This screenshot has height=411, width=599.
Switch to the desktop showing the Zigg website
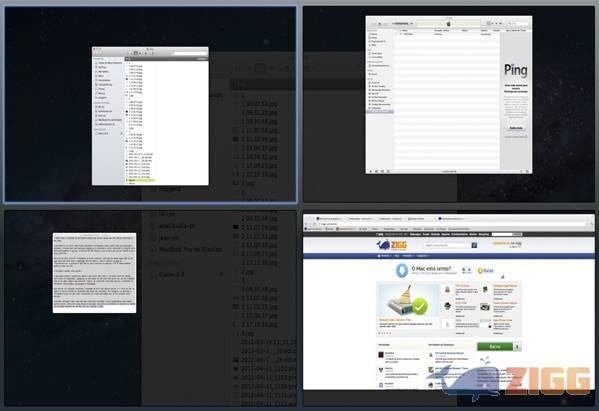(x=449, y=308)
